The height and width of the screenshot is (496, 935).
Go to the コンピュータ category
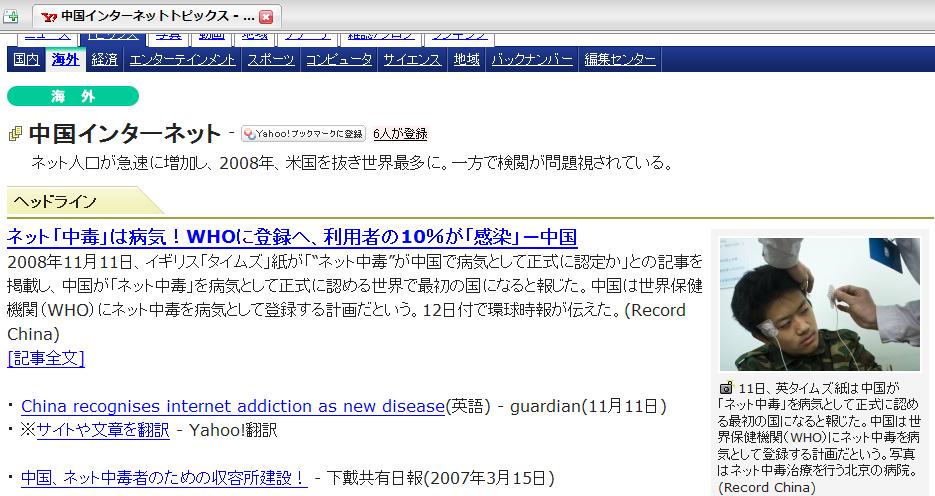(339, 60)
